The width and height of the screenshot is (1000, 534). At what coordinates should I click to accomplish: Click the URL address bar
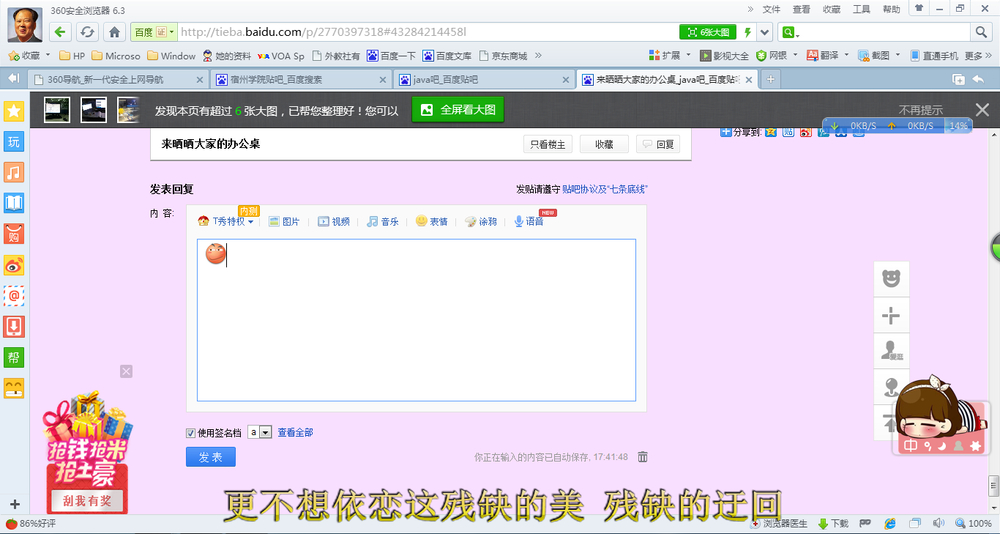(x=427, y=32)
